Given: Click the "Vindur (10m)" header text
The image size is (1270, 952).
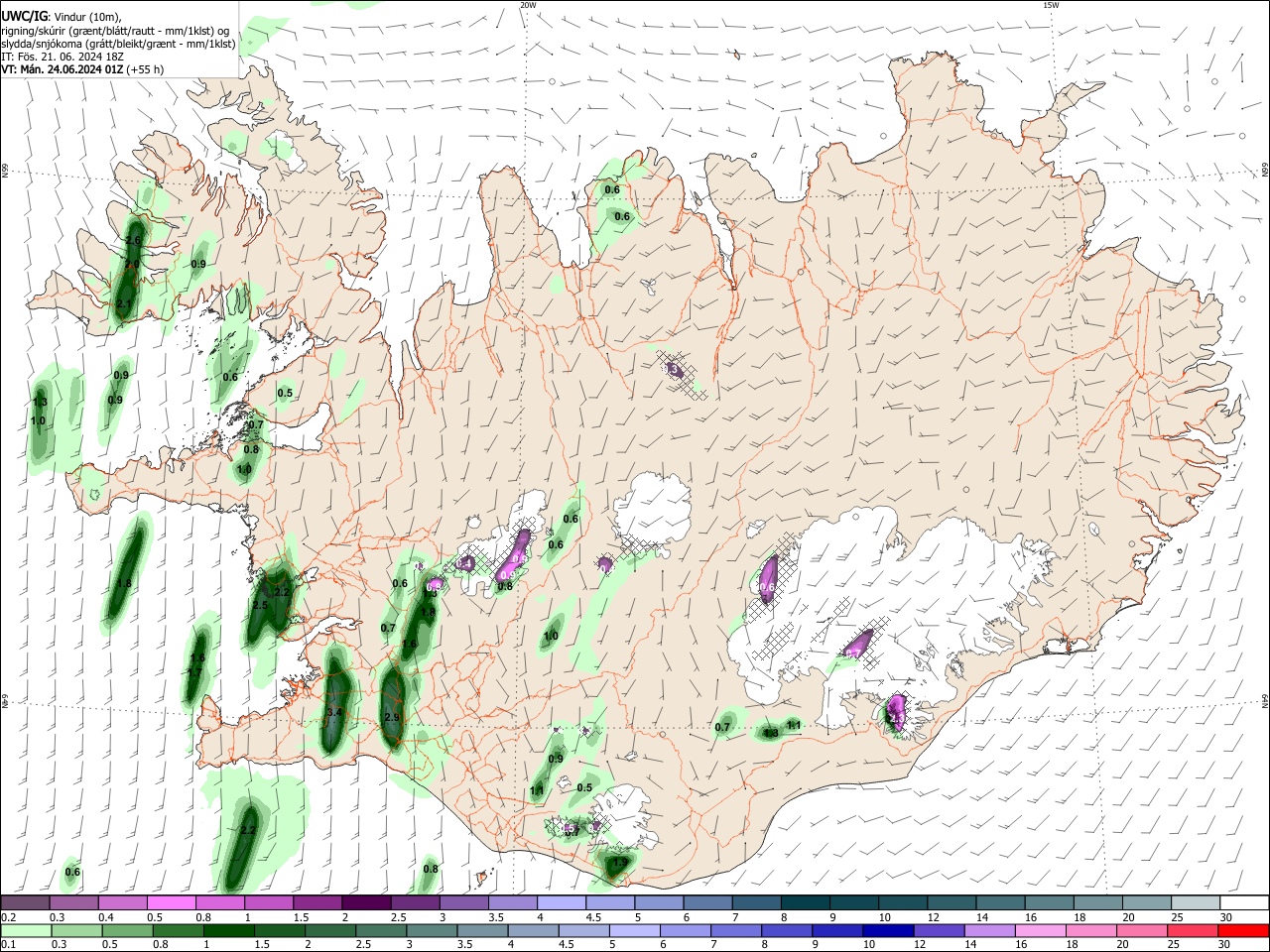Looking at the screenshot, I should click(x=89, y=18).
